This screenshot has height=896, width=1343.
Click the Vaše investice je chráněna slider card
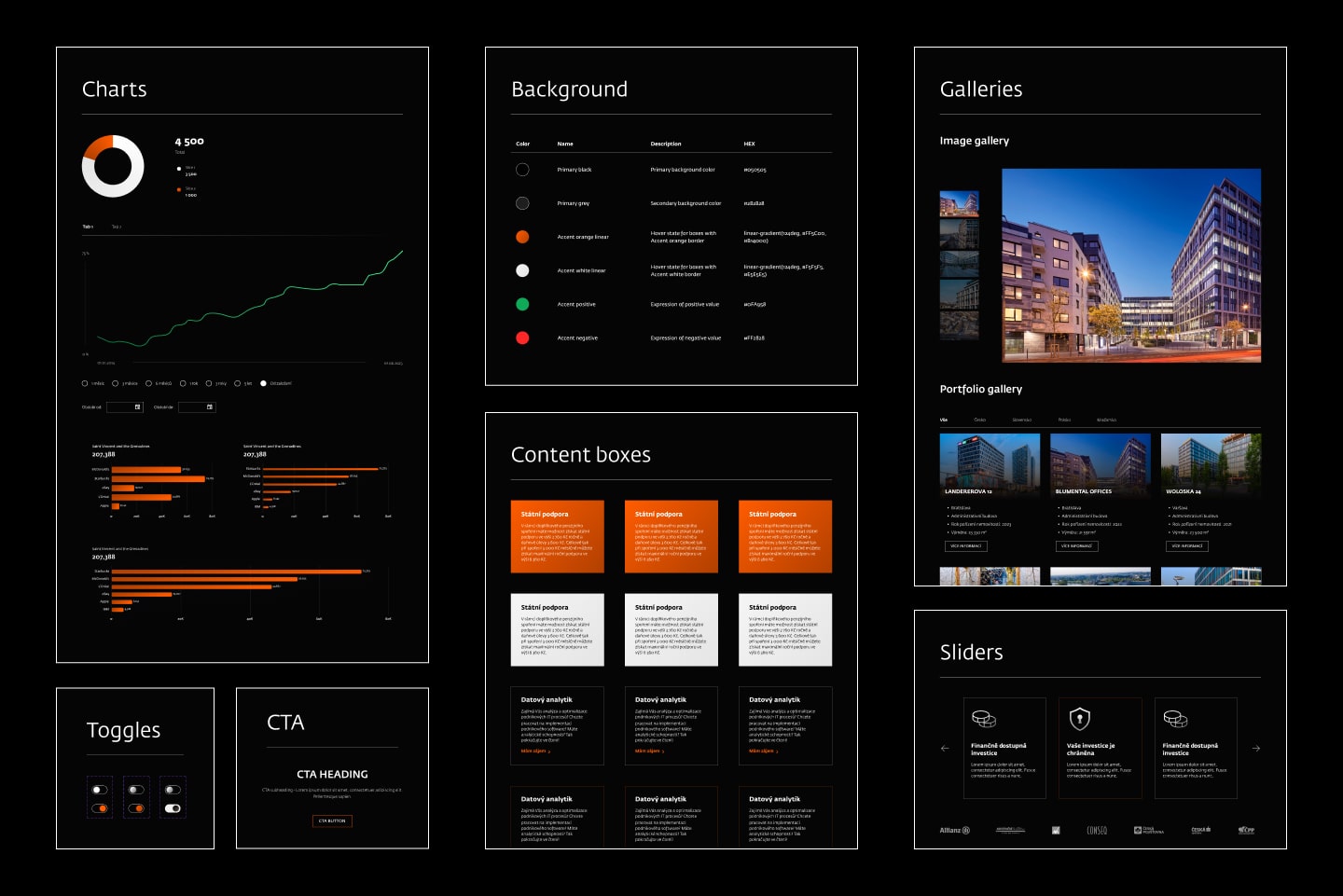pos(1101,748)
